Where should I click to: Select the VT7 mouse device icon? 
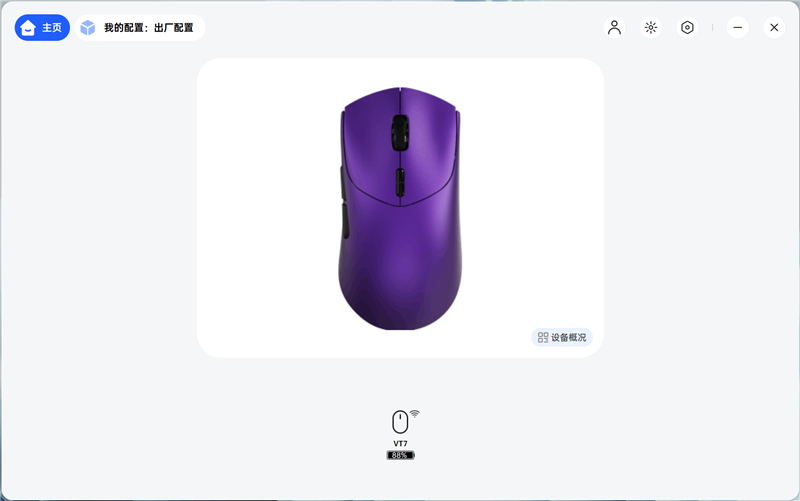pyautogui.click(x=400, y=422)
